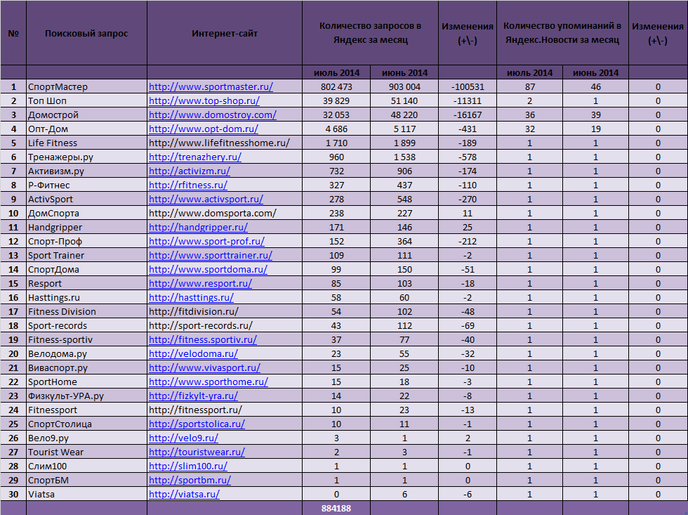The height and width of the screenshot is (515, 688).
Task: Select the 'Интернет-сайт' header cell
Action: coord(225,33)
